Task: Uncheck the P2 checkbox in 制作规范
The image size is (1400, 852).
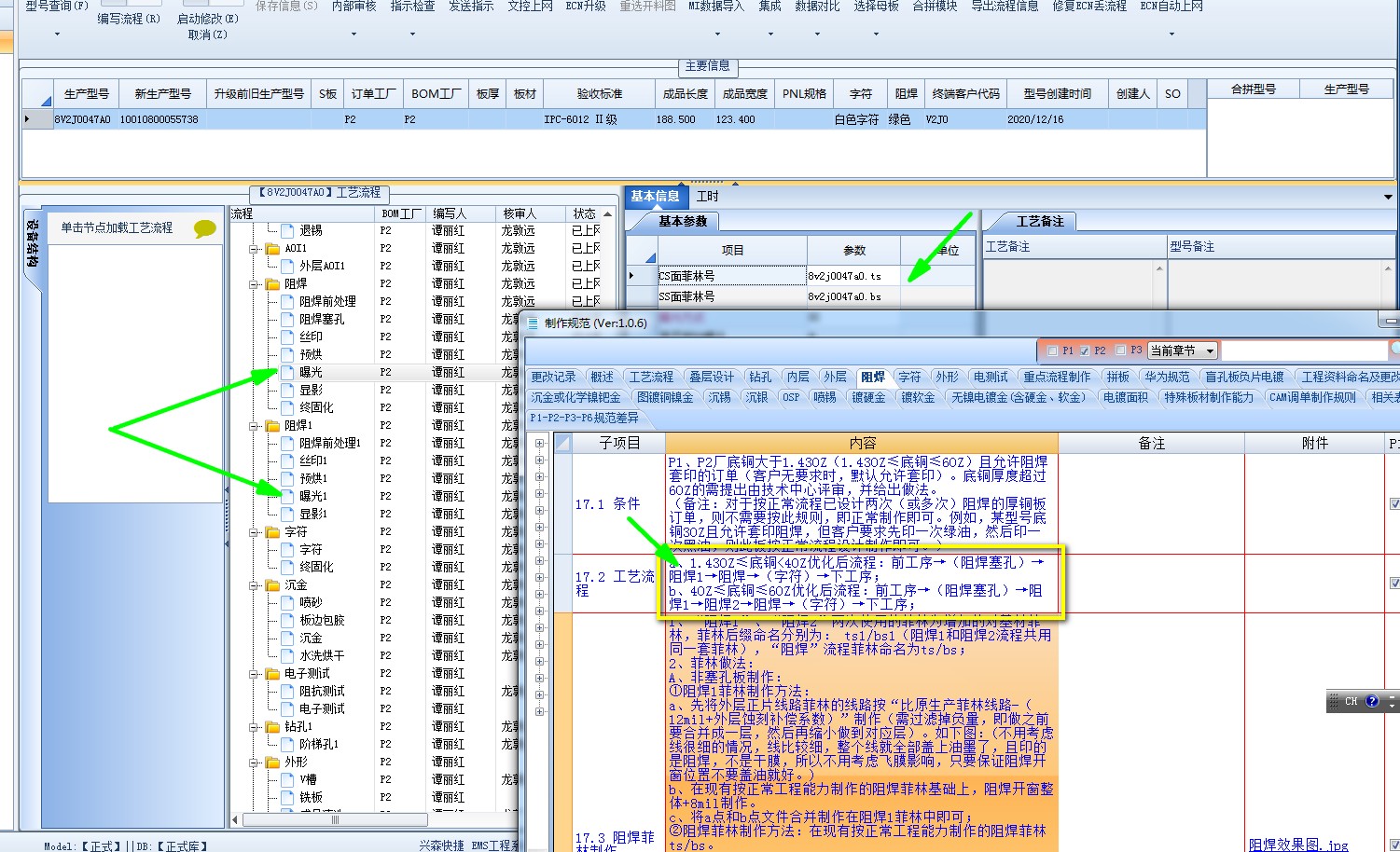Action: tap(1085, 351)
